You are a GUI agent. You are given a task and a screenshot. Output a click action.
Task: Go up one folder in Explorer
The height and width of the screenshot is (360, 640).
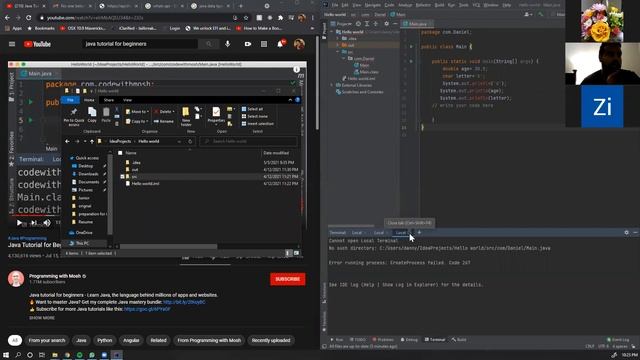coord(92,141)
